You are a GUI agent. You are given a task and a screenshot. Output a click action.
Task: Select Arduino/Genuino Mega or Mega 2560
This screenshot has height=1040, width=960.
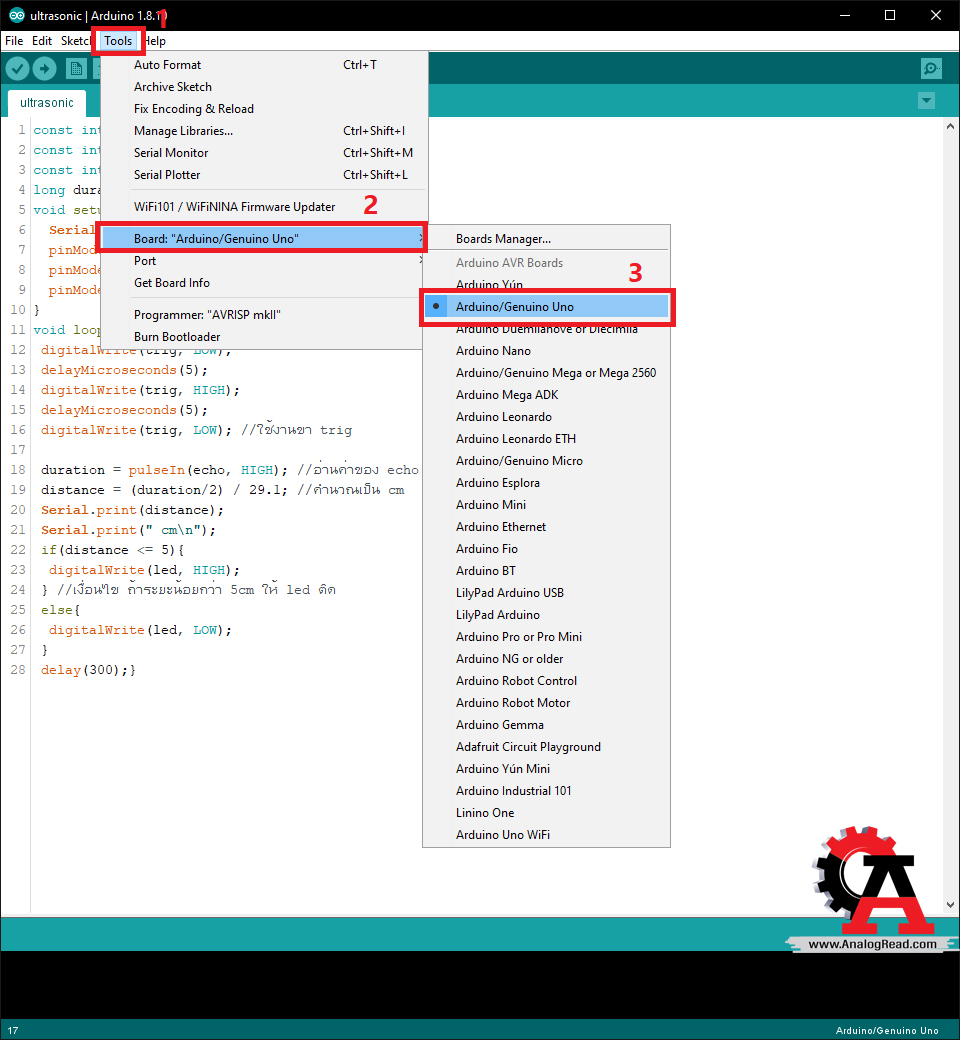[x=546, y=373]
